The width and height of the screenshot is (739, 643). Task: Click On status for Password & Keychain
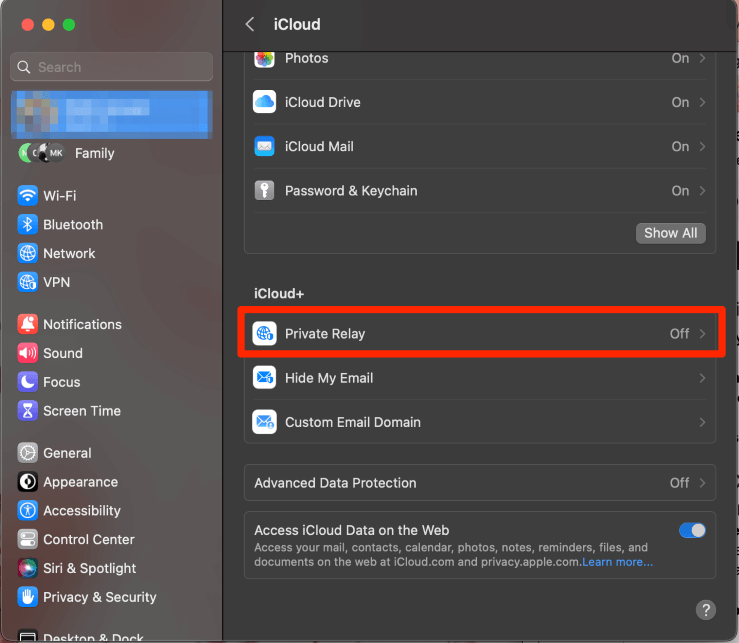[x=680, y=191]
